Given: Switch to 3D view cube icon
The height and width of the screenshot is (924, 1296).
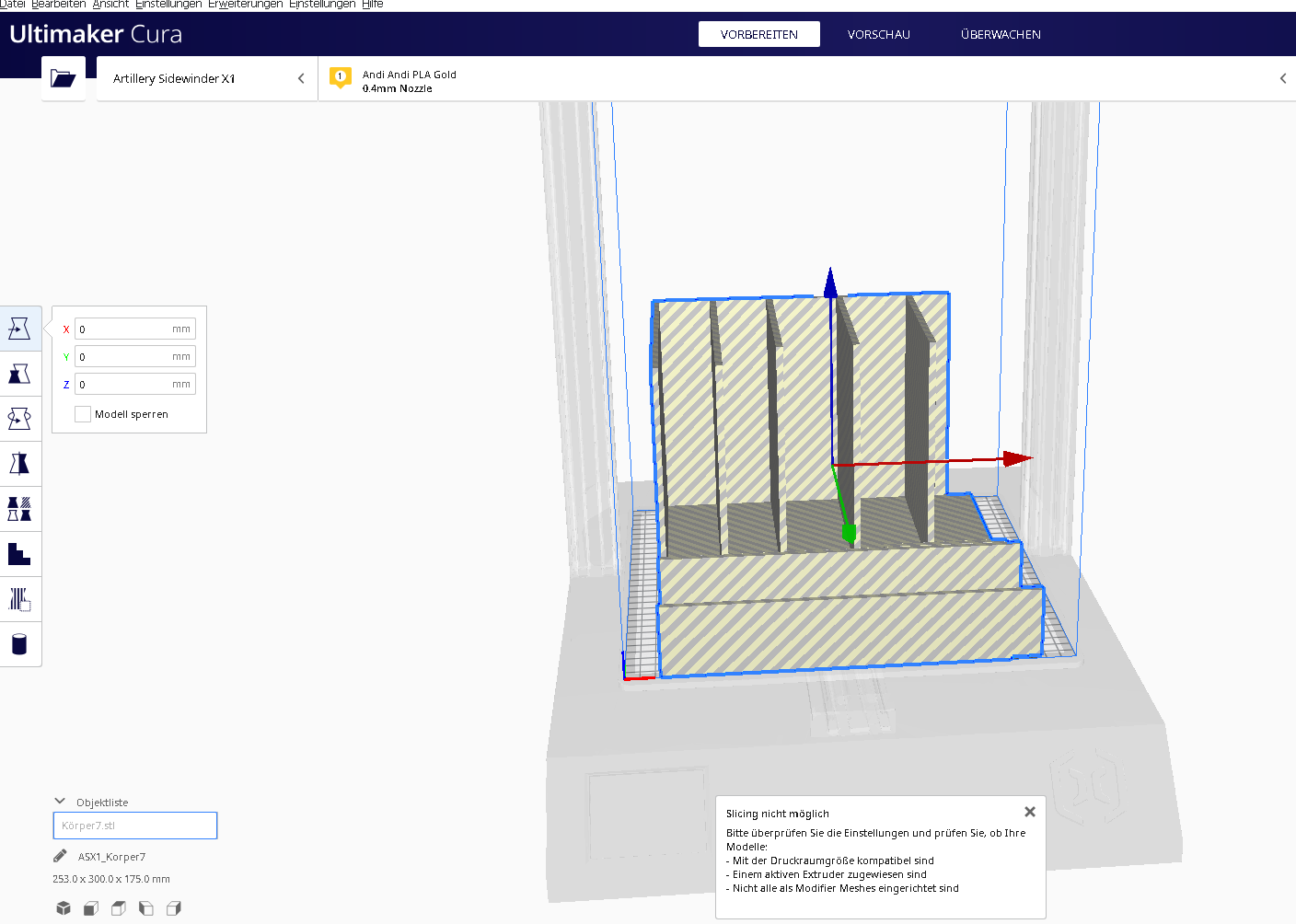Looking at the screenshot, I should click(64, 908).
